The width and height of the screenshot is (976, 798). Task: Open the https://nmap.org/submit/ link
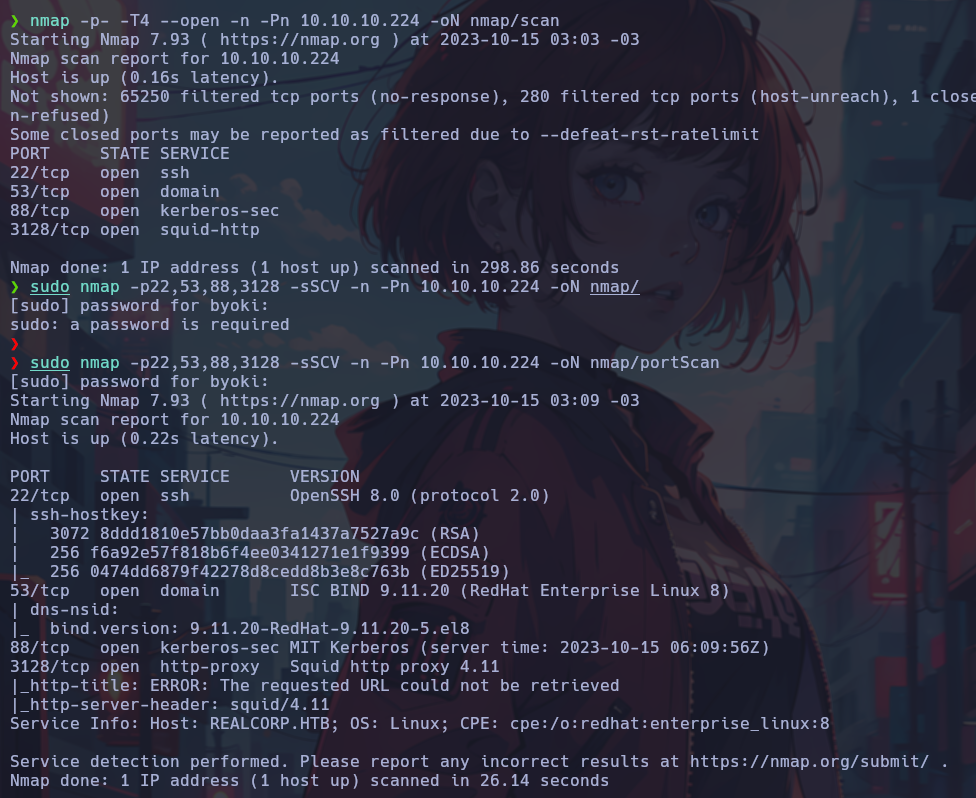click(x=809, y=762)
